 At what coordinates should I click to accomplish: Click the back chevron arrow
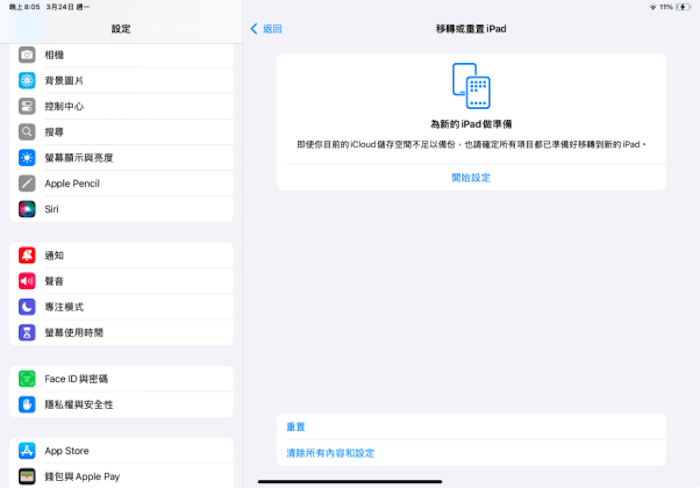pyautogui.click(x=254, y=29)
